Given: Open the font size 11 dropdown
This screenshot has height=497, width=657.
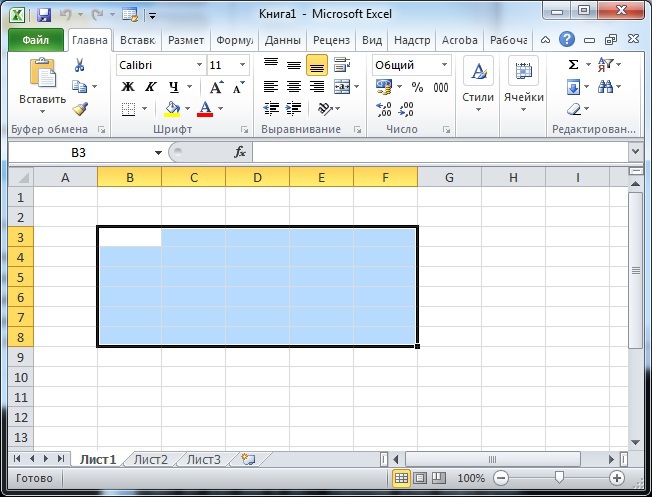Looking at the screenshot, I should point(242,65).
